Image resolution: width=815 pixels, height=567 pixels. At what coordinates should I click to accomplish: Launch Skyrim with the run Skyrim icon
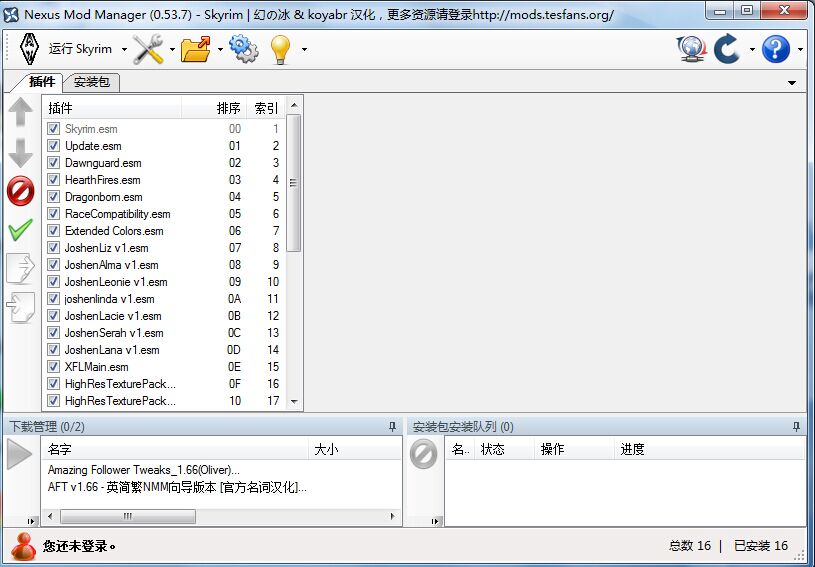pyautogui.click(x=30, y=49)
